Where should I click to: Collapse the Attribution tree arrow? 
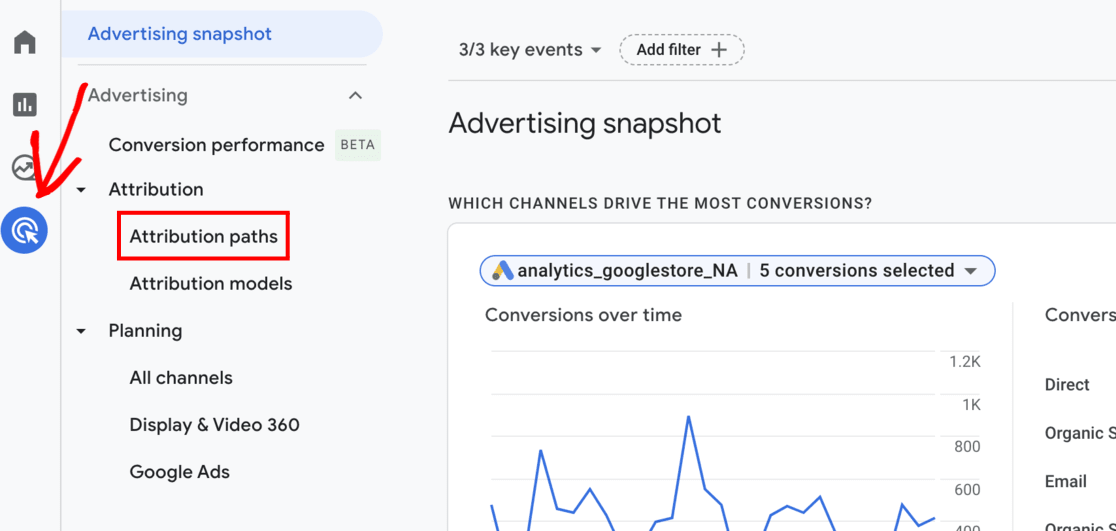click(x=82, y=190)
